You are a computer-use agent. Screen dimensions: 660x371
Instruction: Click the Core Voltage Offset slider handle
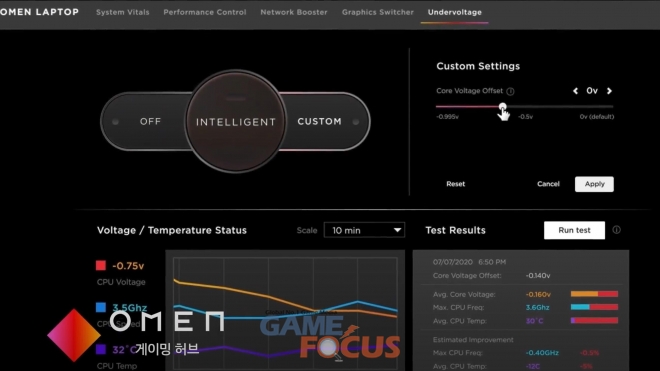click(502, 107)
